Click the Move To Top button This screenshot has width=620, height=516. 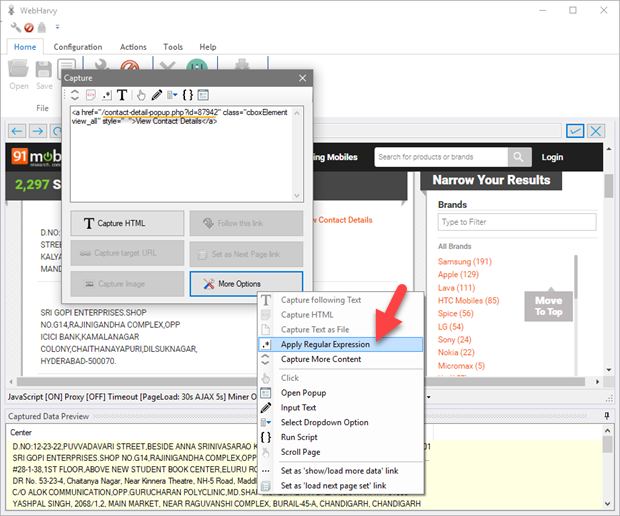tap(548, 305)
